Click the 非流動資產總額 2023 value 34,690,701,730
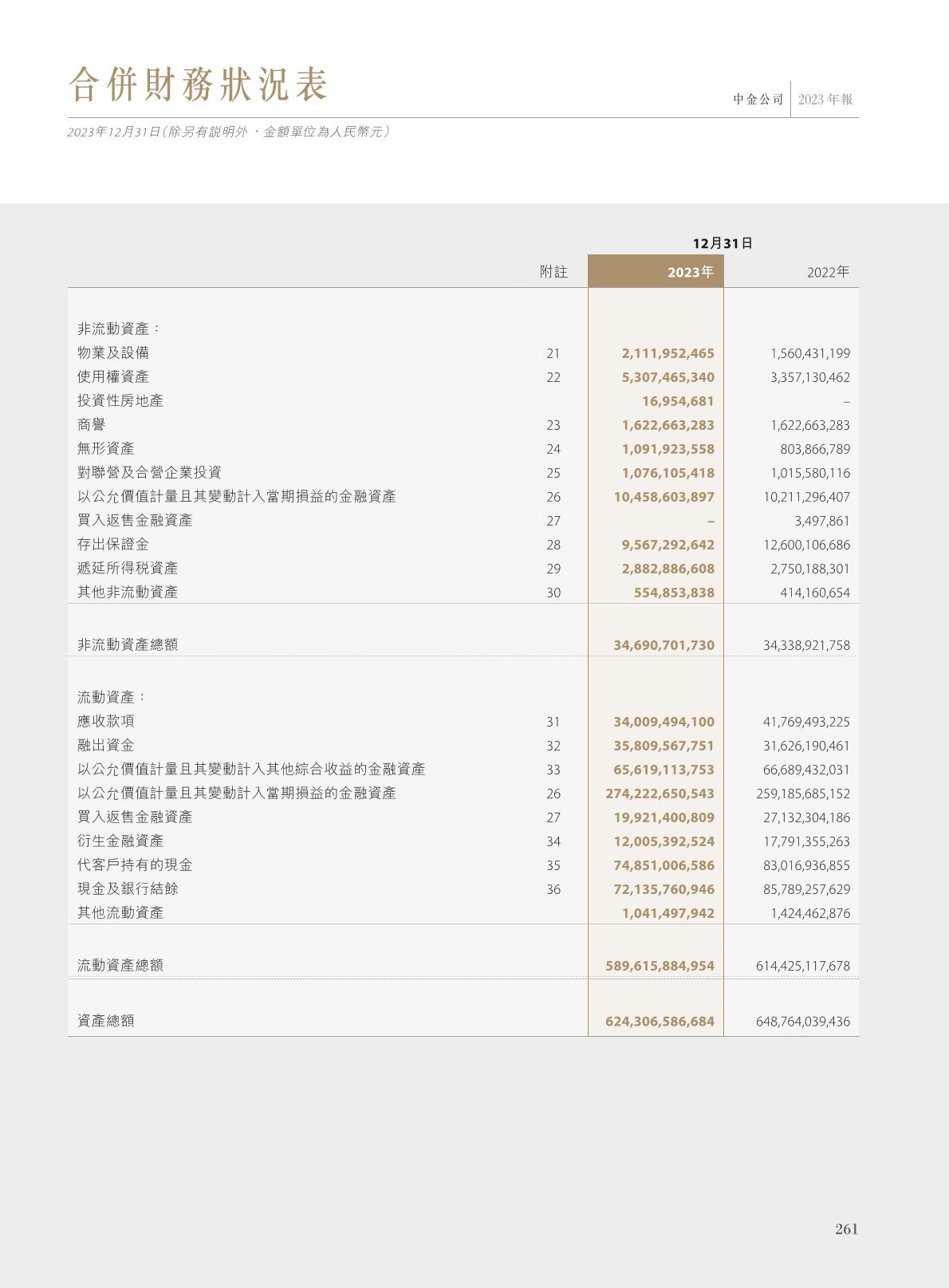 664,644
